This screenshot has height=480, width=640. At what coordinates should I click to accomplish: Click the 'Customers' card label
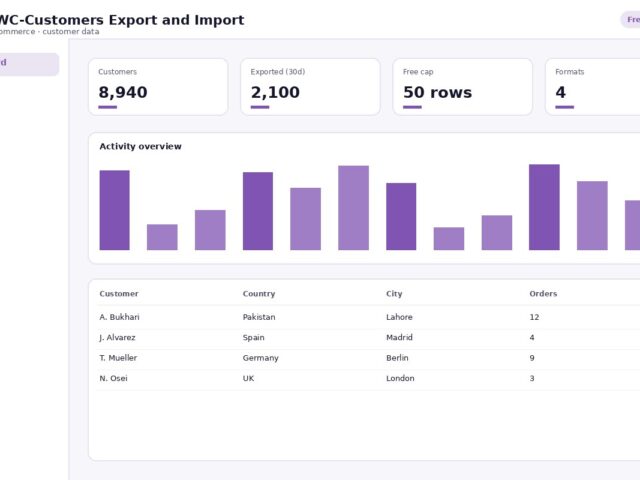pos(118,72)
